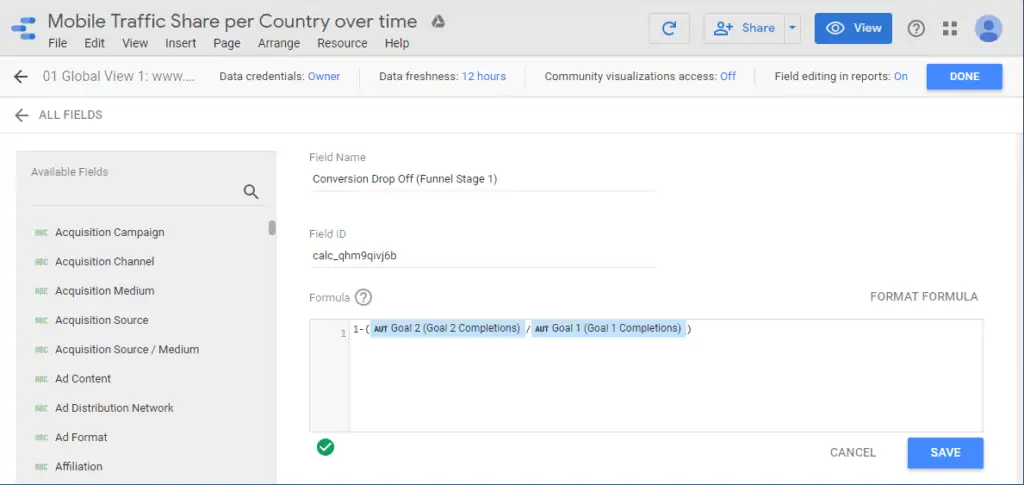The image size is (1024, 485).
Task: Open the File menu
Action: [57, 43]
